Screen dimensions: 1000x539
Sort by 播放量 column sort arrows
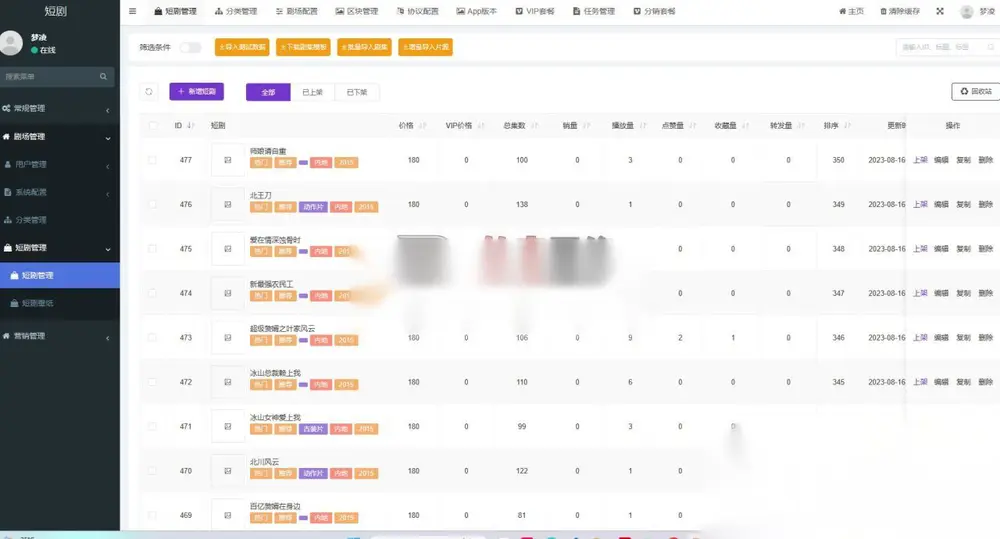point(643,126)
